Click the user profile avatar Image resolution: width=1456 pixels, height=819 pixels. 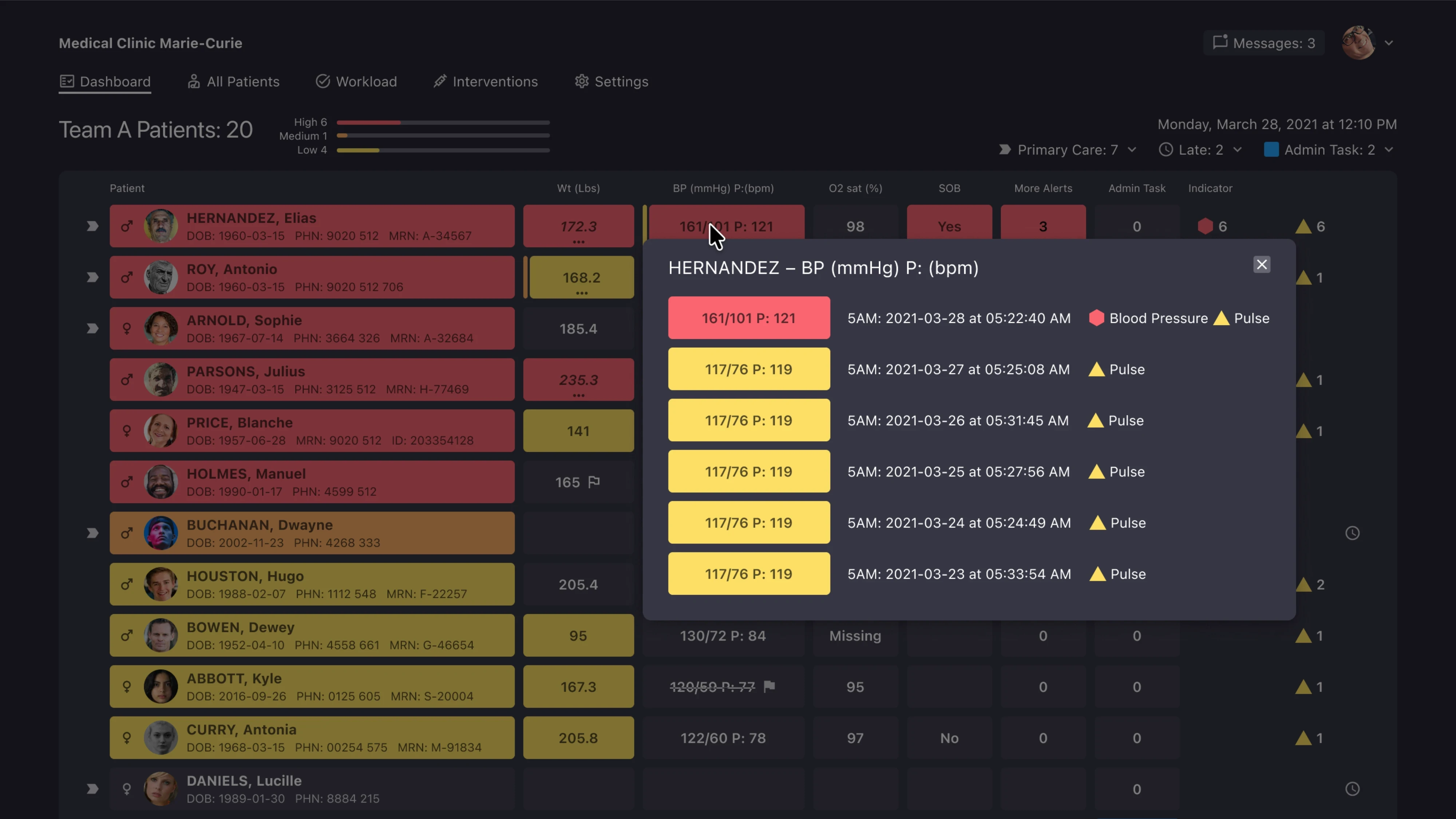pos(1358,43)
